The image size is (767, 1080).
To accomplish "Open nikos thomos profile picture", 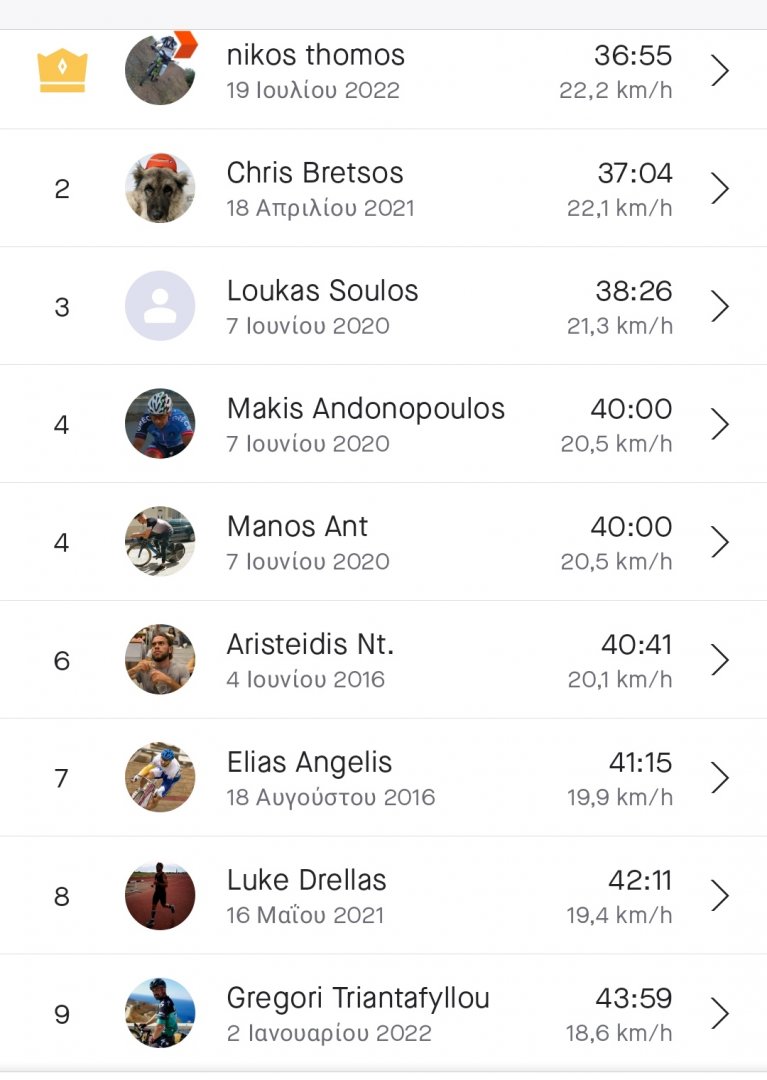I will click(x=160, y=70).
